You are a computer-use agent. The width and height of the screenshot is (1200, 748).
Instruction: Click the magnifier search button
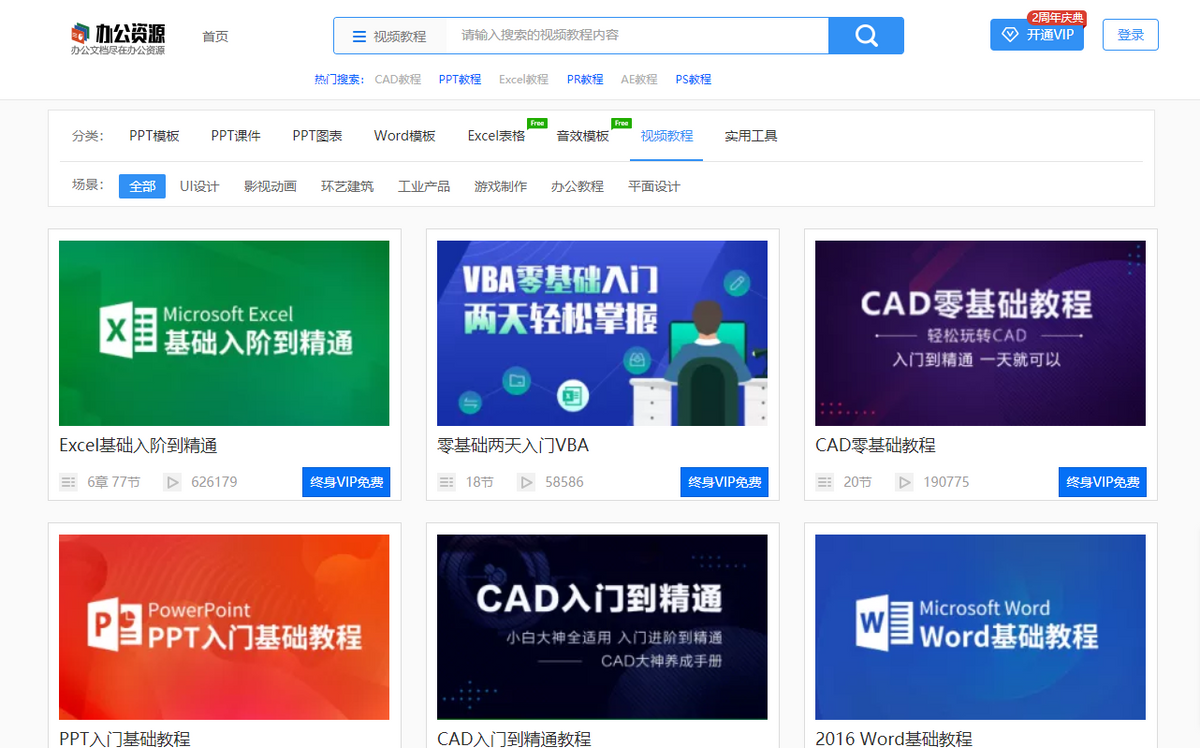[x=866, y=36]
